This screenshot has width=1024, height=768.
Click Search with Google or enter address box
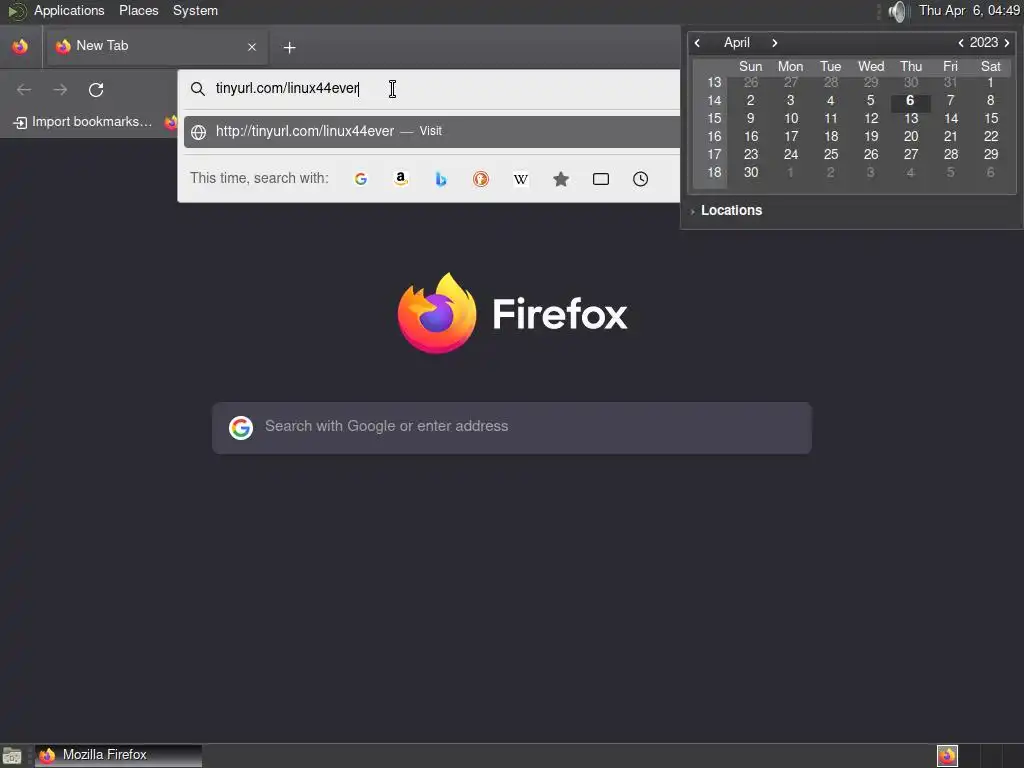click(x=512, y=428)
